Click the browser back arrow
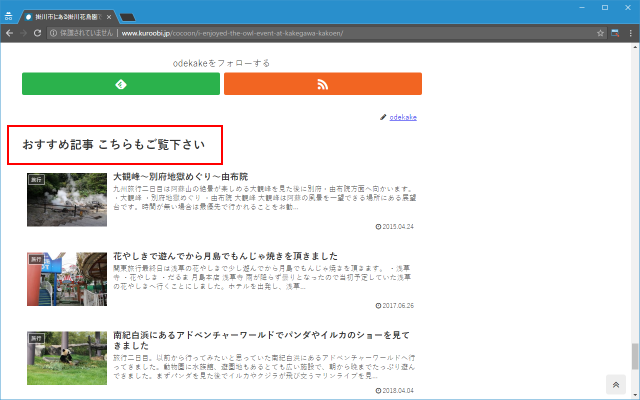Viewport: 640px width, 400px height. (9, 33)
